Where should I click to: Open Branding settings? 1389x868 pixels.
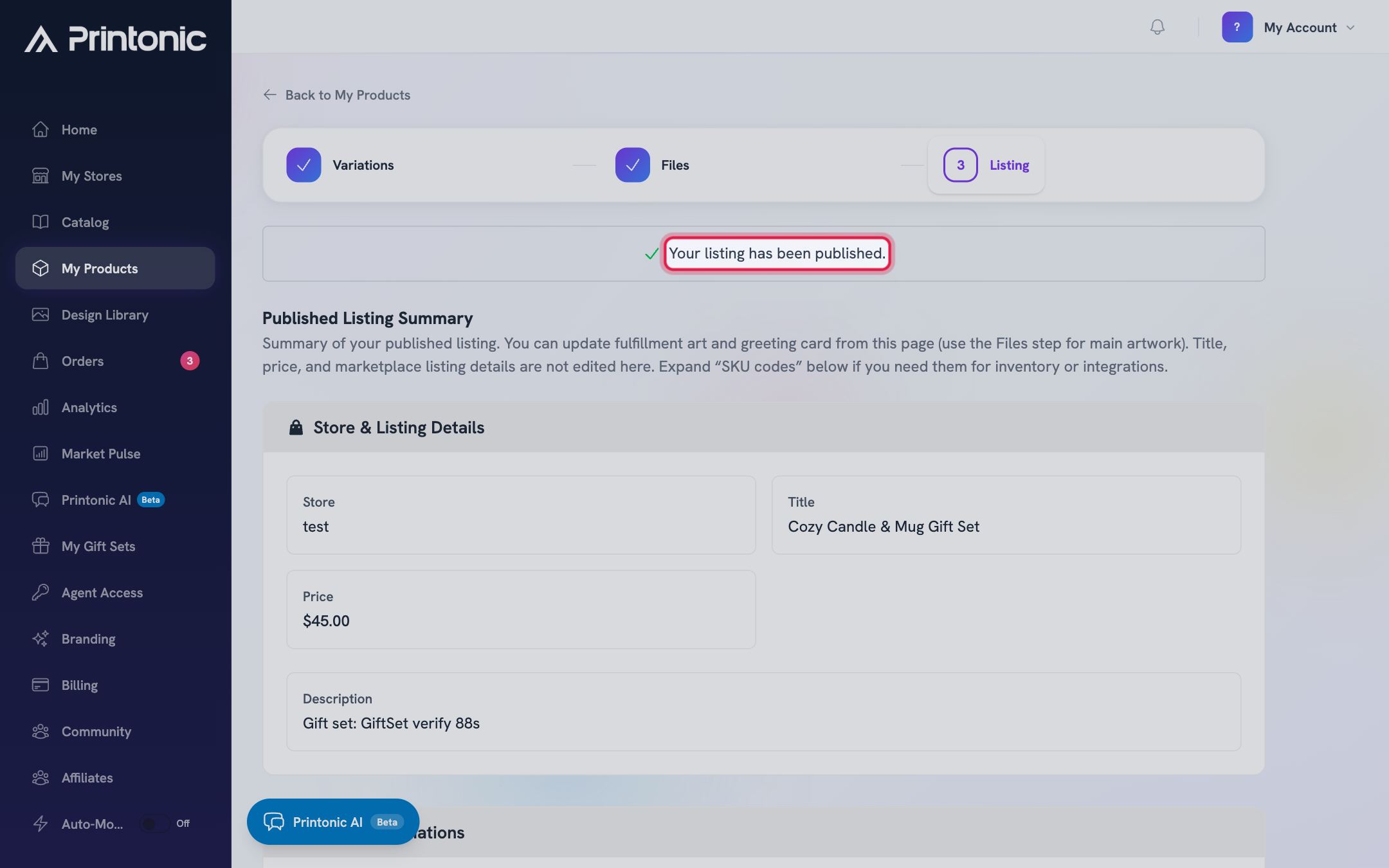tap(115, 638)
